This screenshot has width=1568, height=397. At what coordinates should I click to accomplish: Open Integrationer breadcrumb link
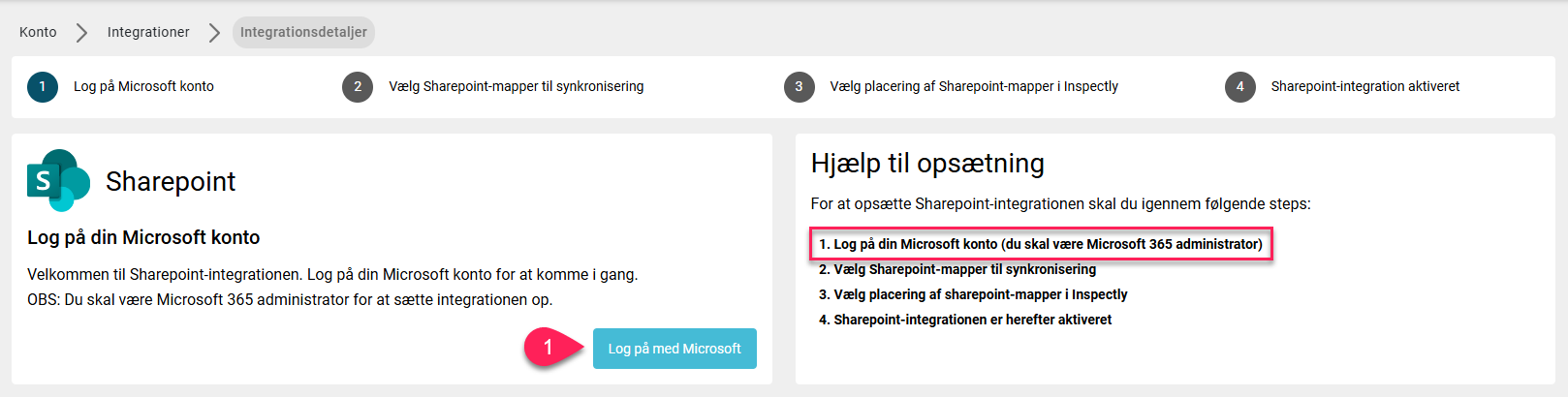click(148, 32)
